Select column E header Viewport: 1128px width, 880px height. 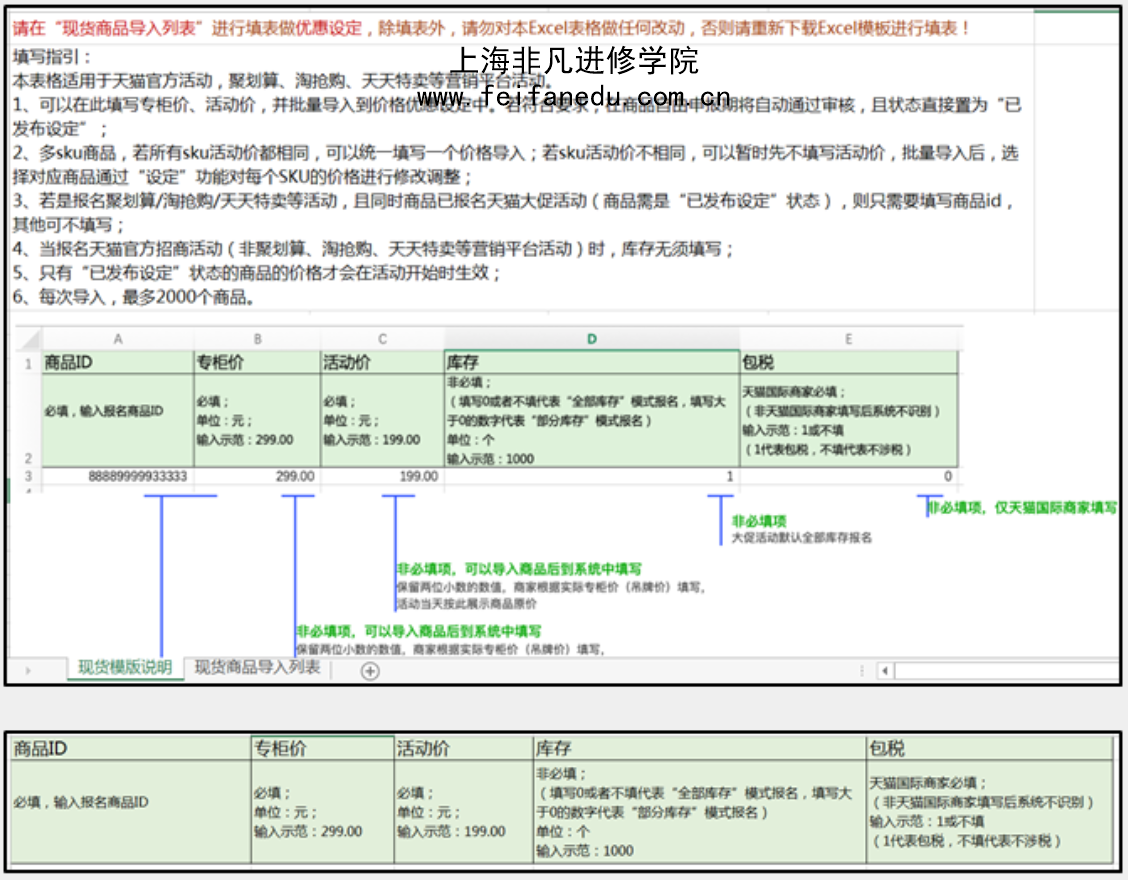pyautogui.click(x=849, y=339)
